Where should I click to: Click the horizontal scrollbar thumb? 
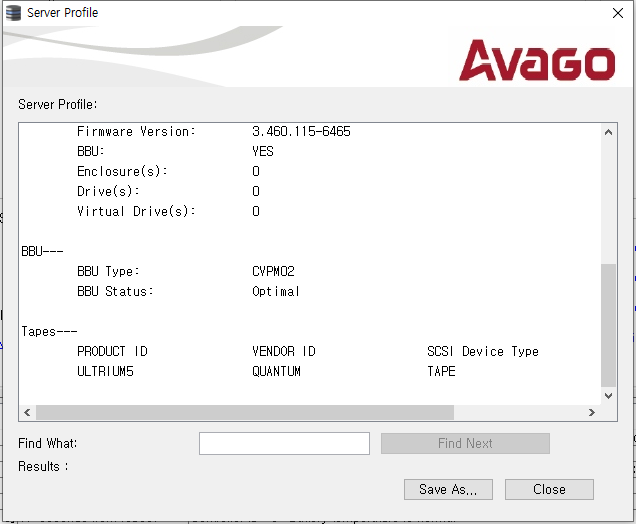coord(245,412)
